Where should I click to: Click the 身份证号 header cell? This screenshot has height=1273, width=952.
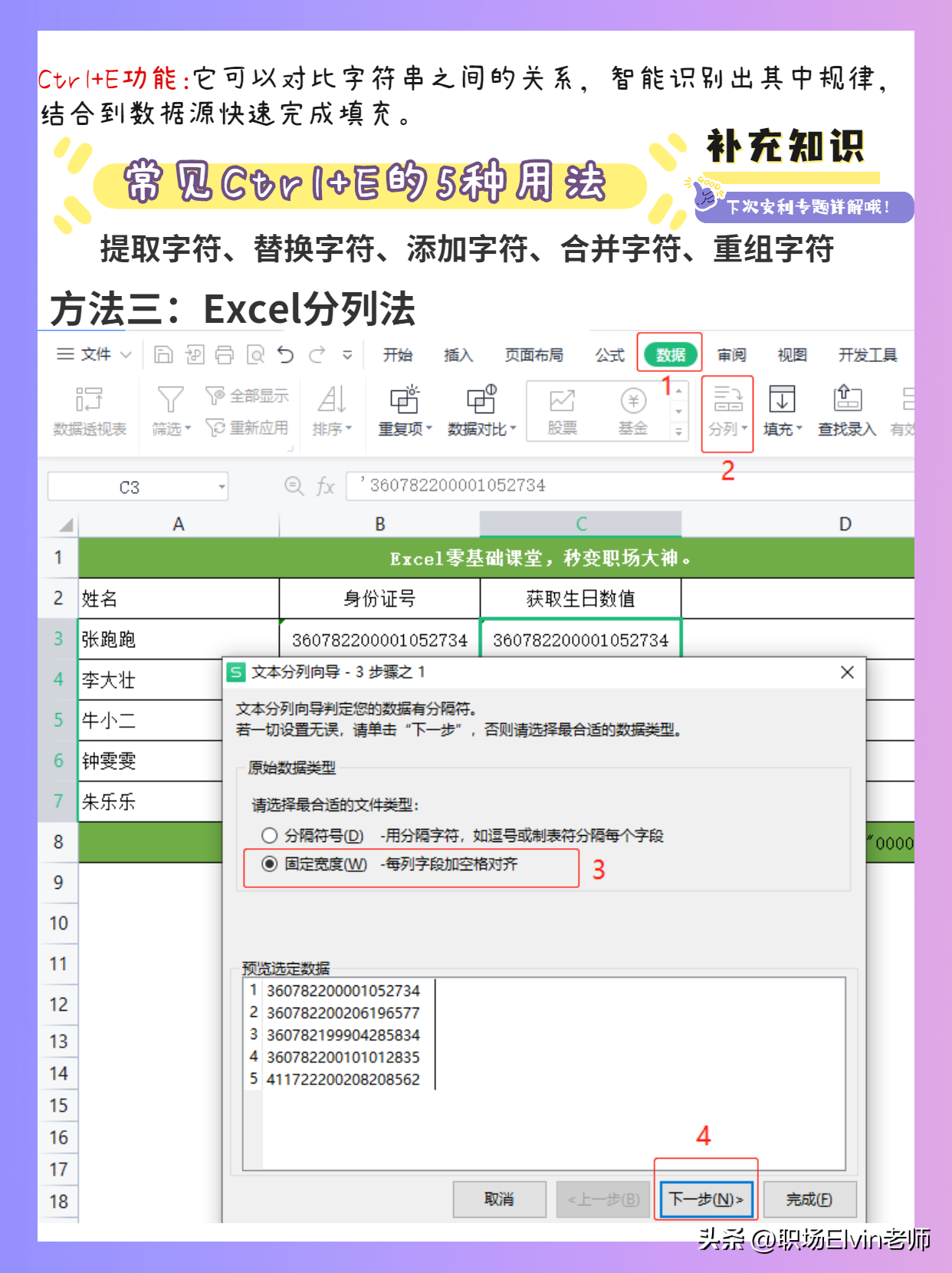379,599
